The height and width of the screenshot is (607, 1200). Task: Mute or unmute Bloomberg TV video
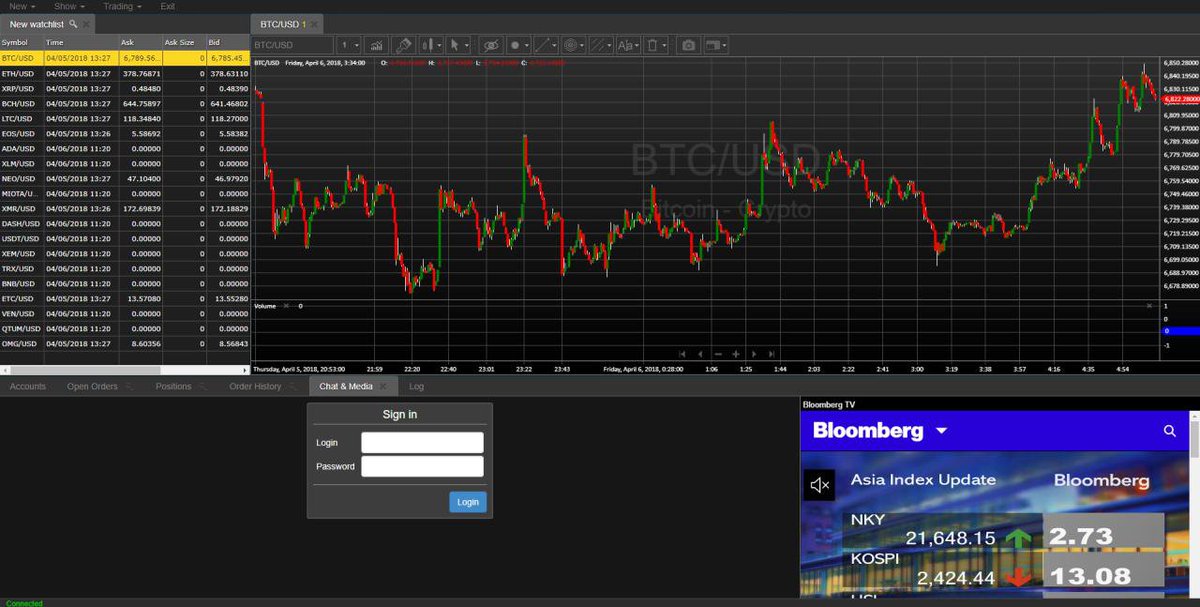pyautogui.click(x=820, y=485)
